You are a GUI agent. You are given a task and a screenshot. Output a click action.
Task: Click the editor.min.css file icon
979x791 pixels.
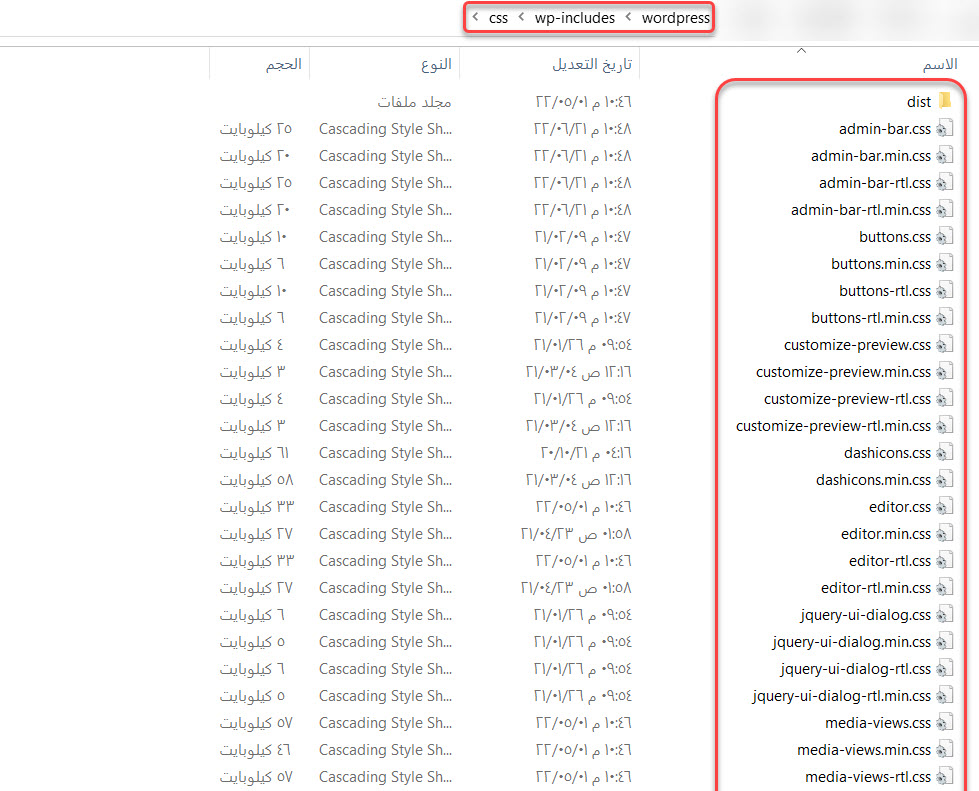[x=945, y=534]
